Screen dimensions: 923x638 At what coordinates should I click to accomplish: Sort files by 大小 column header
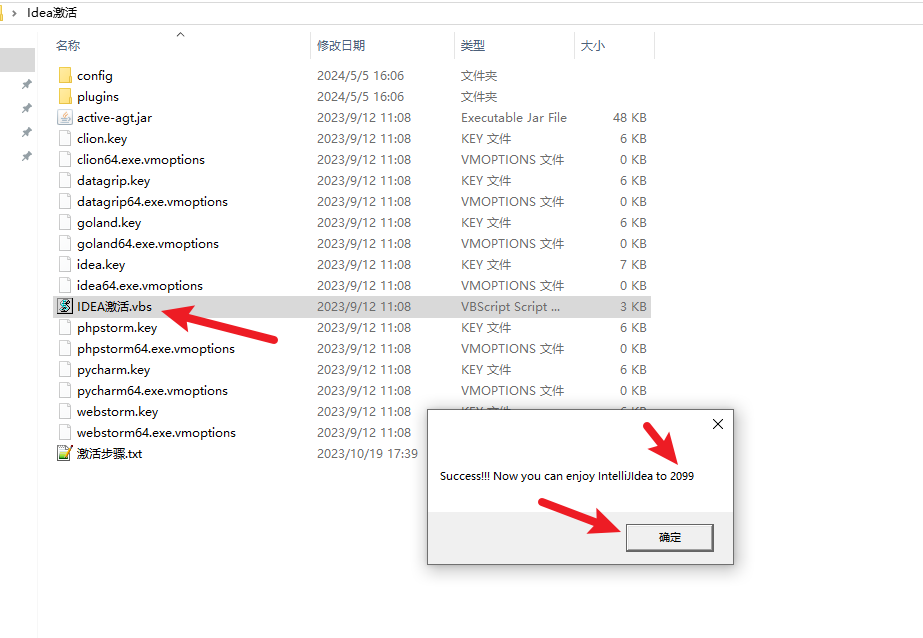[x=593, y=45]
